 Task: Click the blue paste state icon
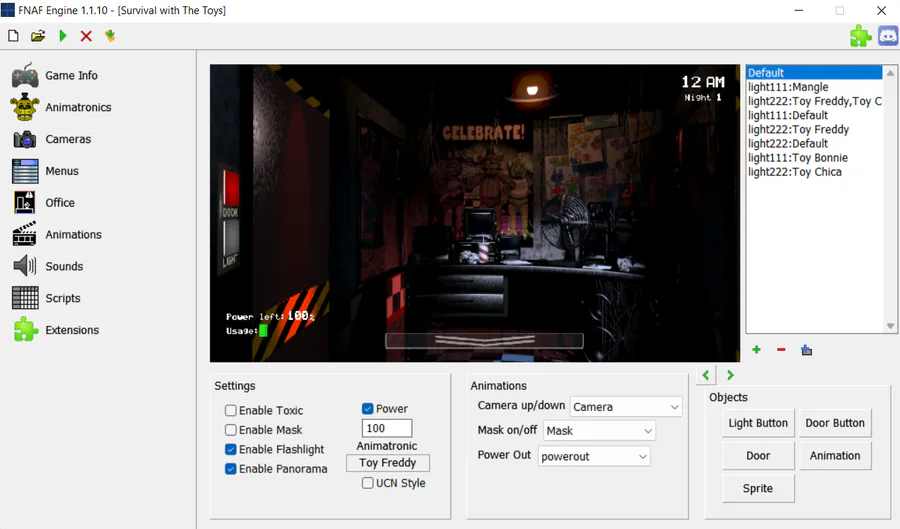(806, 350)
